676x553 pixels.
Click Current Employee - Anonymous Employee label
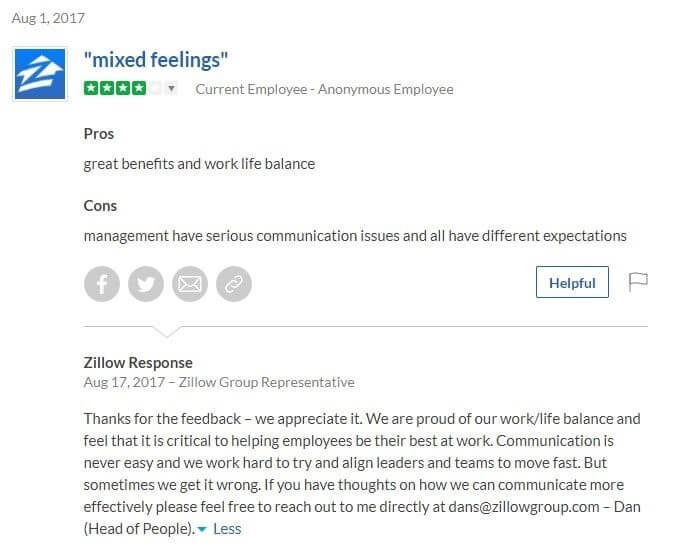click(324, 89)
